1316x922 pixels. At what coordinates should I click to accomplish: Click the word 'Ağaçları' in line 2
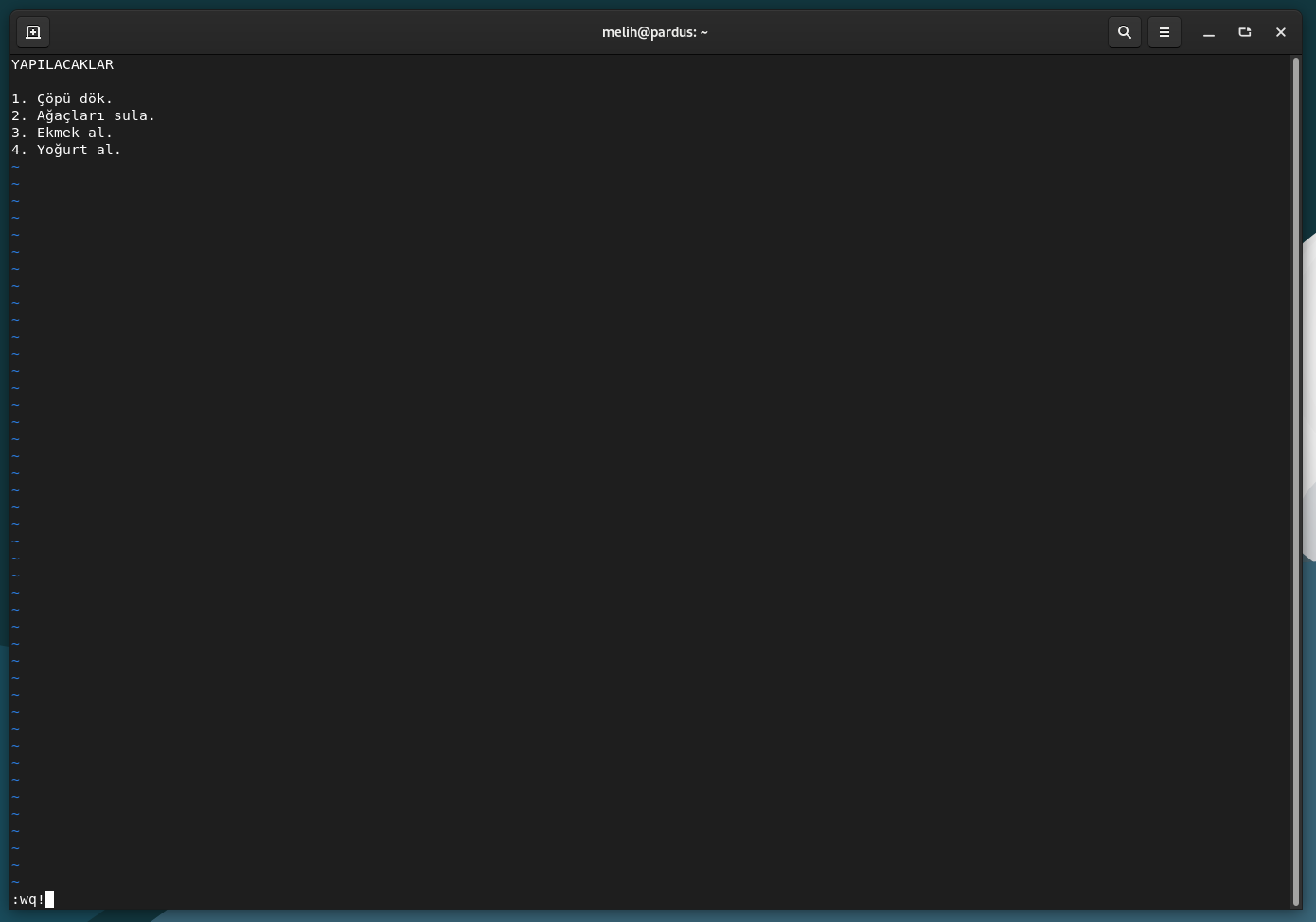(x=71, y=115)
